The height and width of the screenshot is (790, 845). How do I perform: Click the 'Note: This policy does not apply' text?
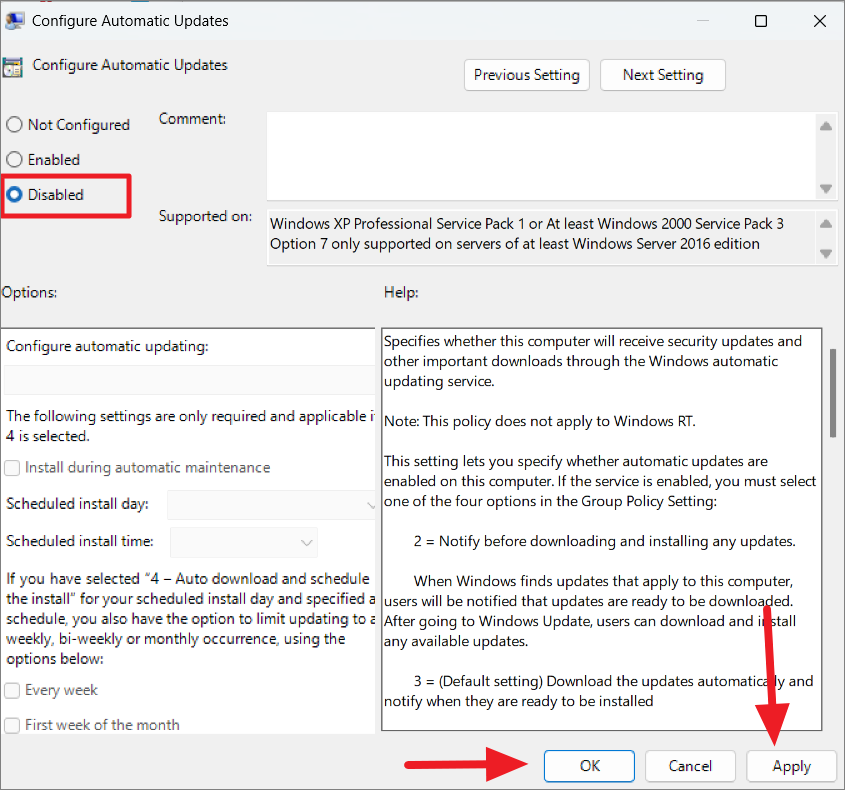[539, 421]
